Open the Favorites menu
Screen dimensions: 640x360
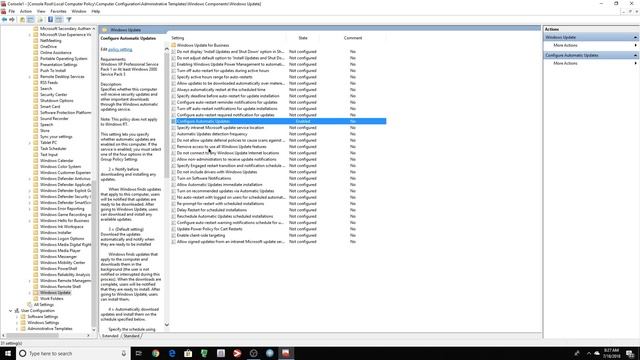click(x=58, y=11)
